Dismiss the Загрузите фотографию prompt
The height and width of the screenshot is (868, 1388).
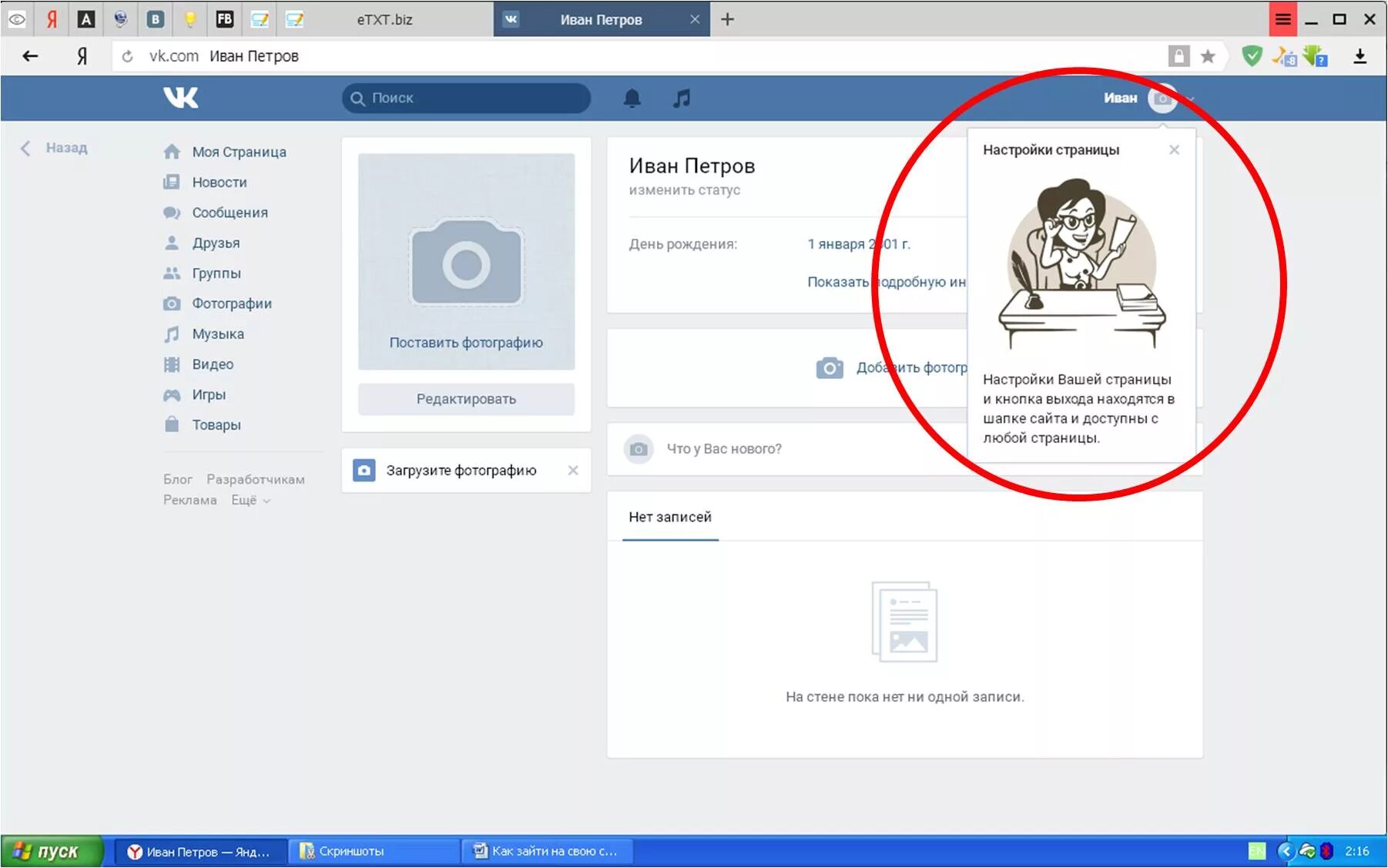pos(573,471)
